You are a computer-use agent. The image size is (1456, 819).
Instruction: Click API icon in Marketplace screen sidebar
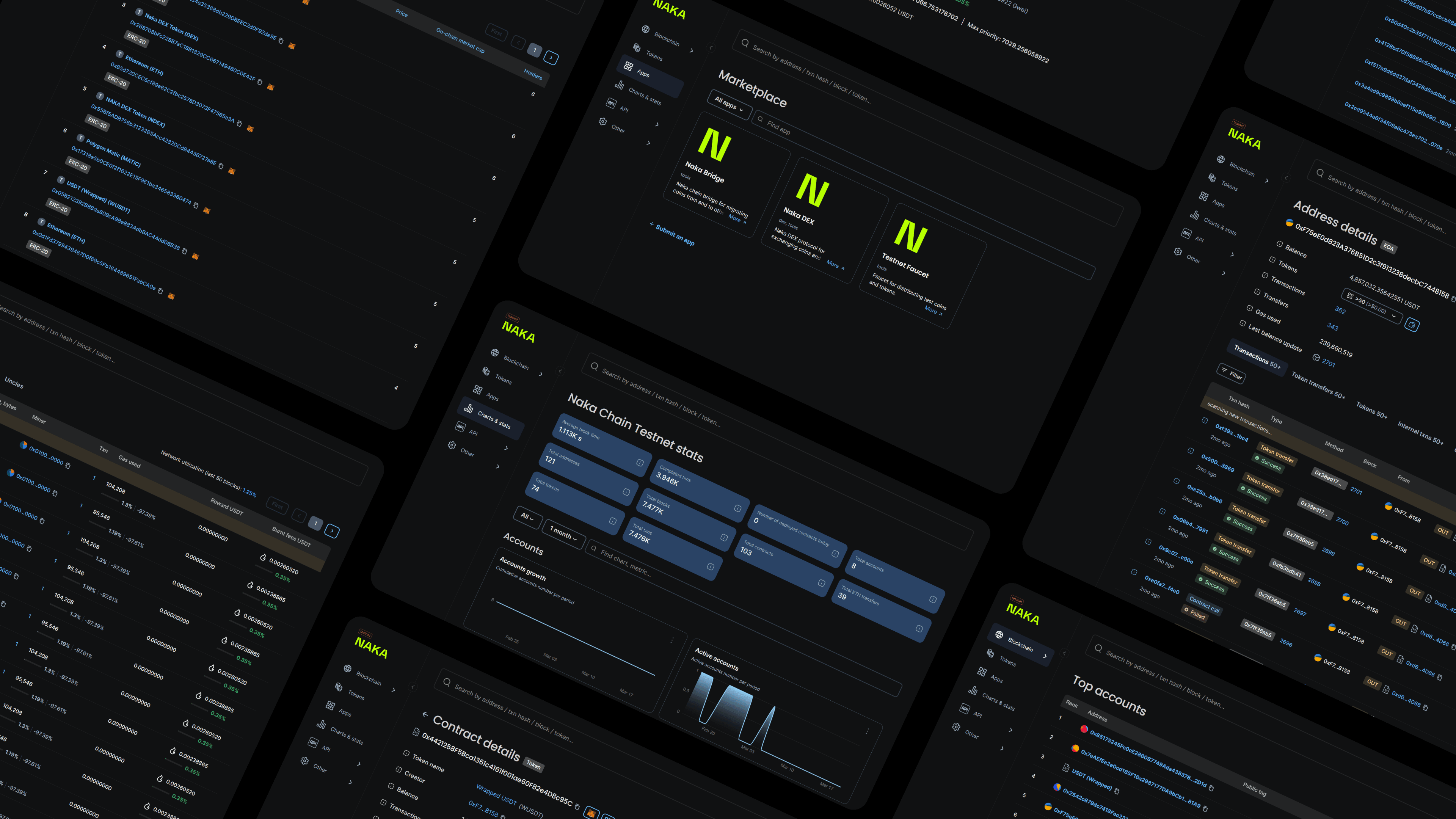click(611, 103)
